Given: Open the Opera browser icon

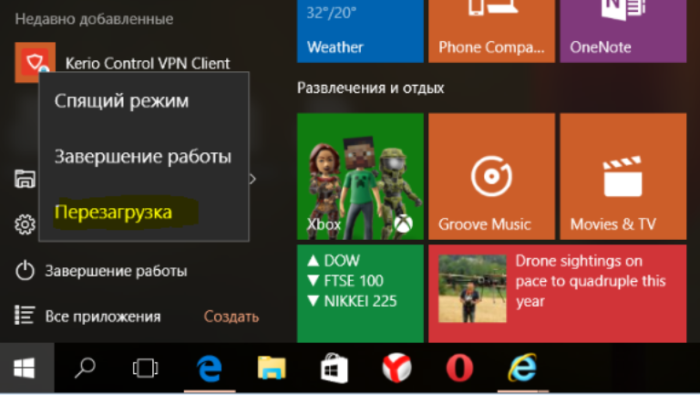Looking at the screenshot, I should 459,369.
